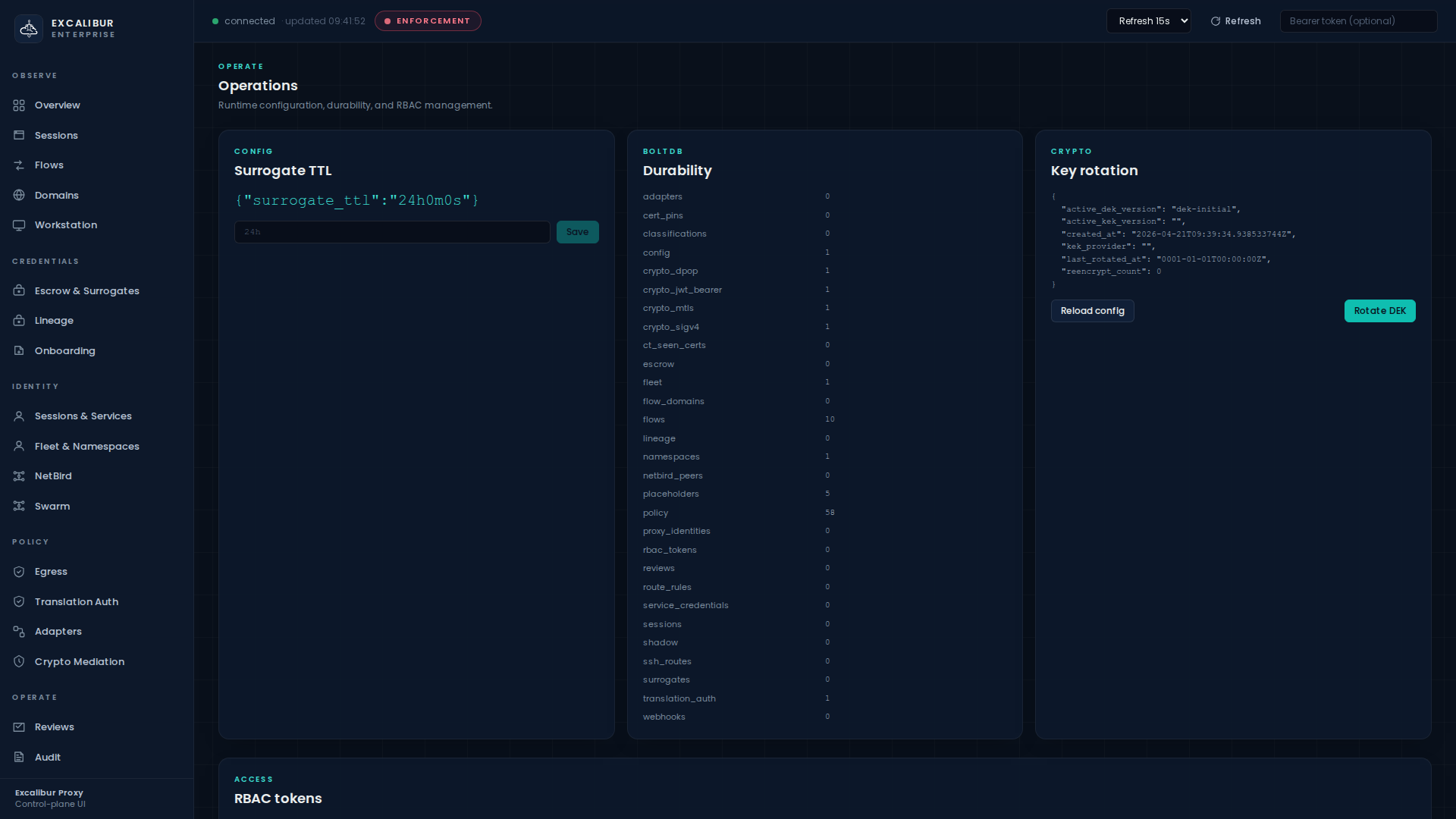
Task: Click the refresh circular arrow icon
Action: (1216, 21)
